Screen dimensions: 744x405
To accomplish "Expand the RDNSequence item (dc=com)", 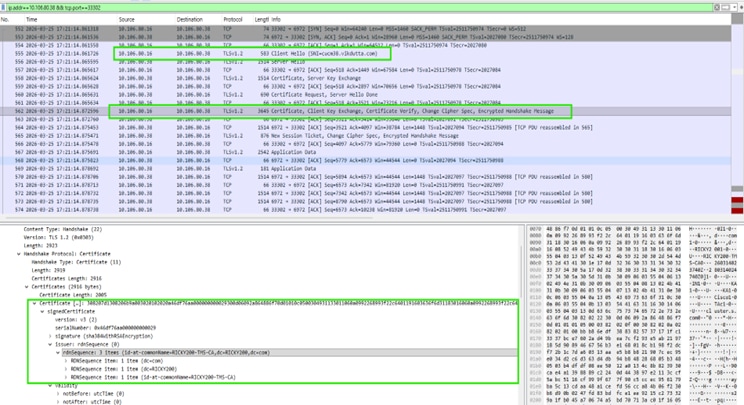I will 66,361.
